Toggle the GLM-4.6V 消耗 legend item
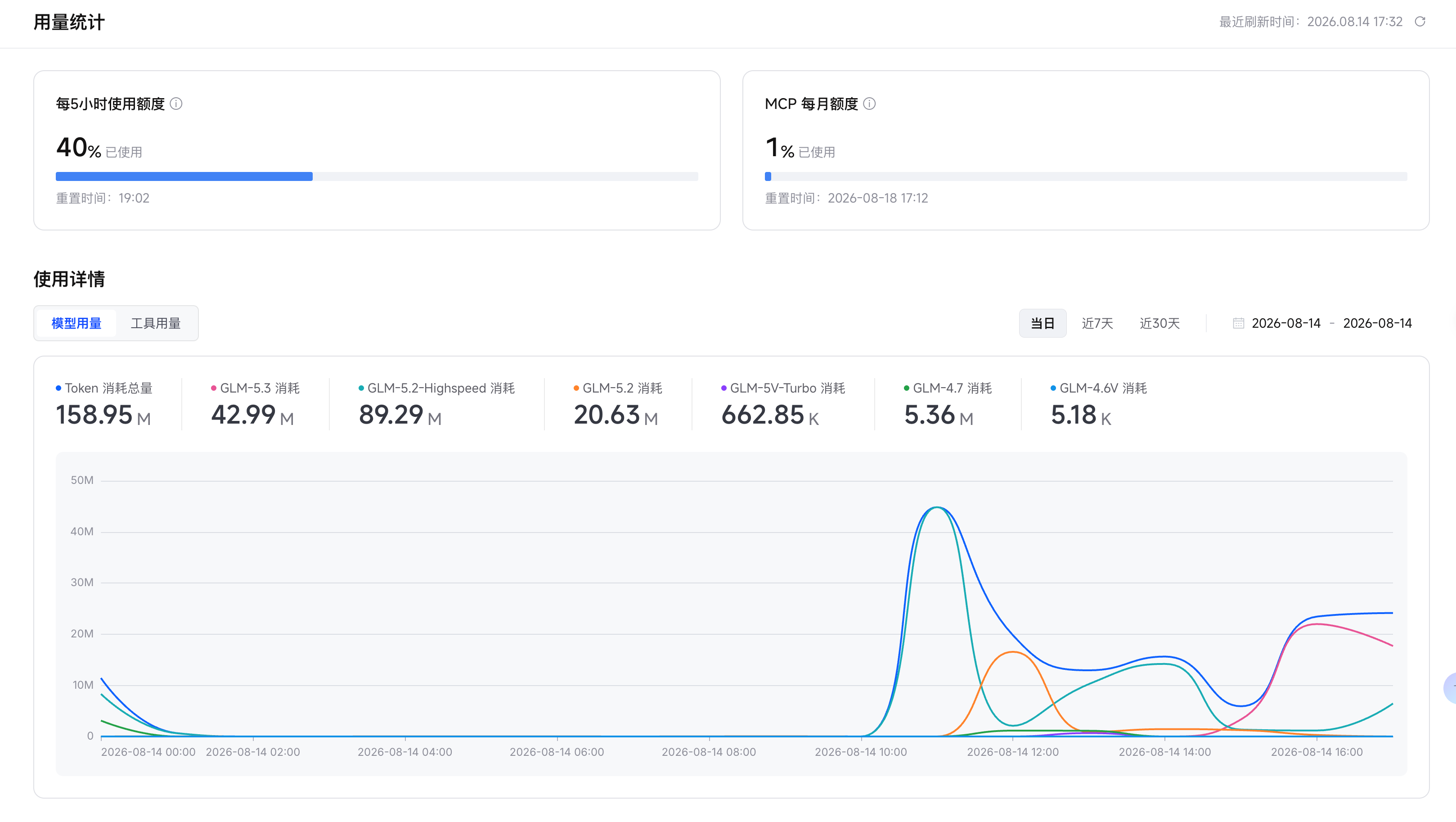This screenshot has width=1456, height=822. point(1099,388)
